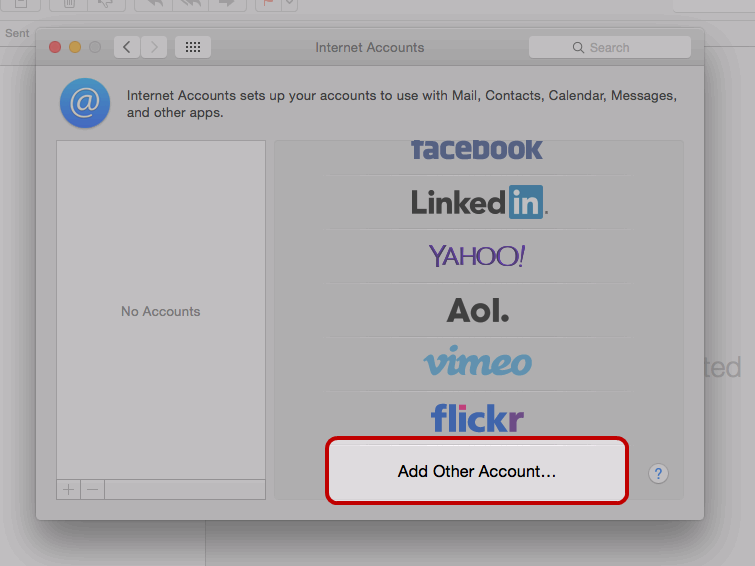Click the flag icon in Mail toolbar
The image size is (755, 566).
pyautogui.click(x=268, y=4)
